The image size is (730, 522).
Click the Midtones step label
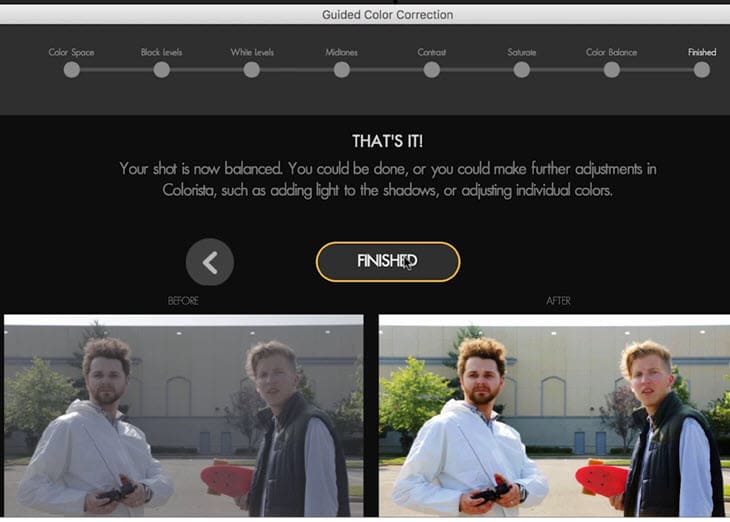coord(341,52)
